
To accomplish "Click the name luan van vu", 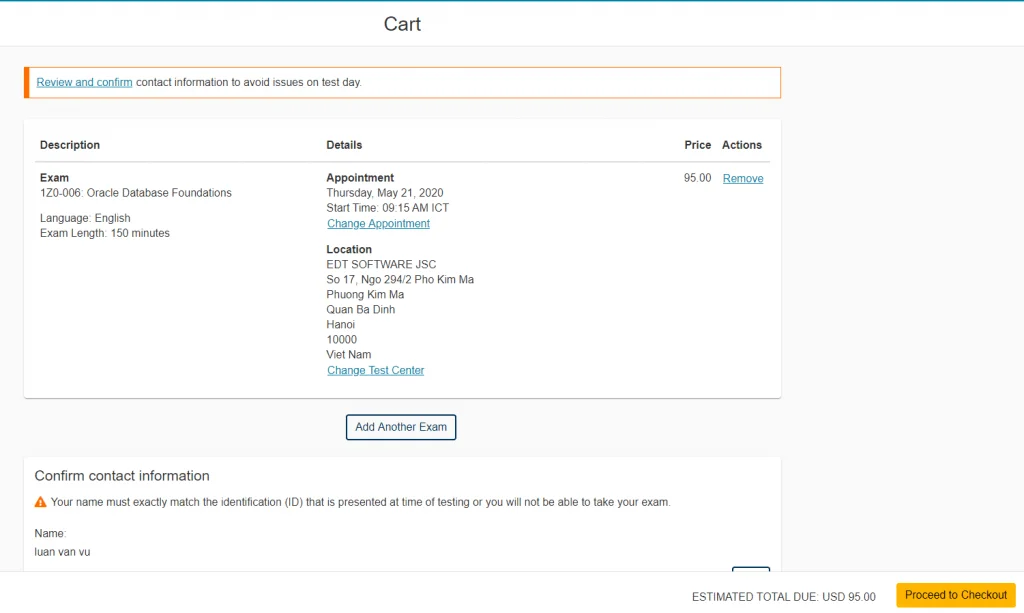I will 62,552.
